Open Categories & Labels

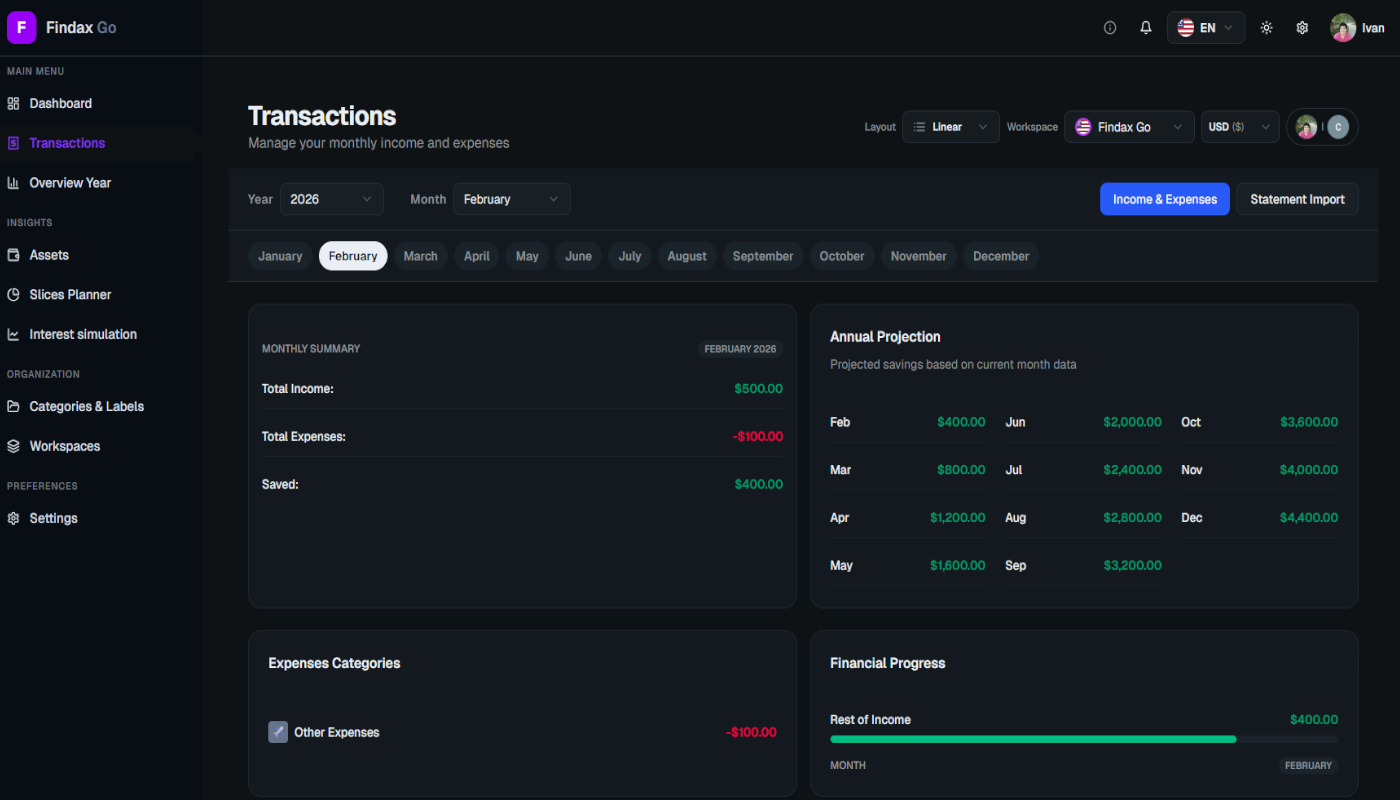pos(85,406)
